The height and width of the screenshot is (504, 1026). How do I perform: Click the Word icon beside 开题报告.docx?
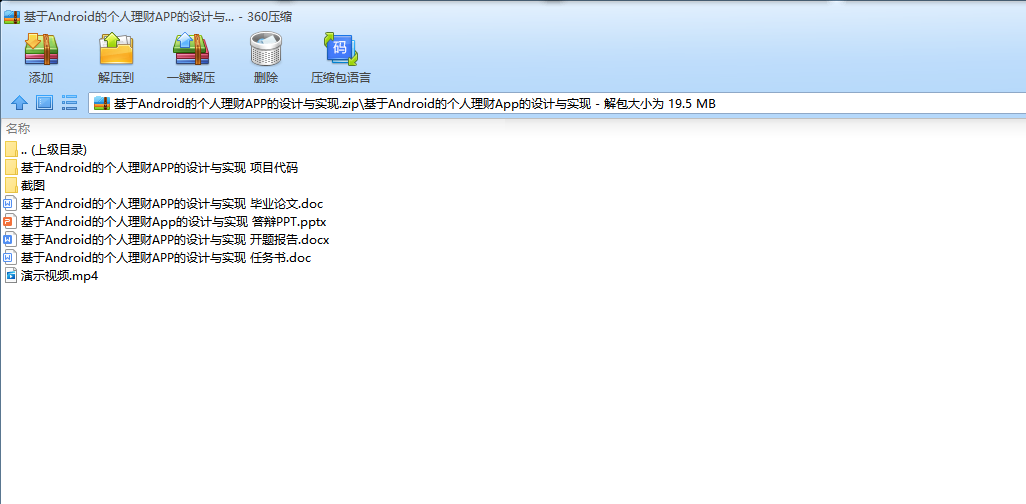point(10,240)
